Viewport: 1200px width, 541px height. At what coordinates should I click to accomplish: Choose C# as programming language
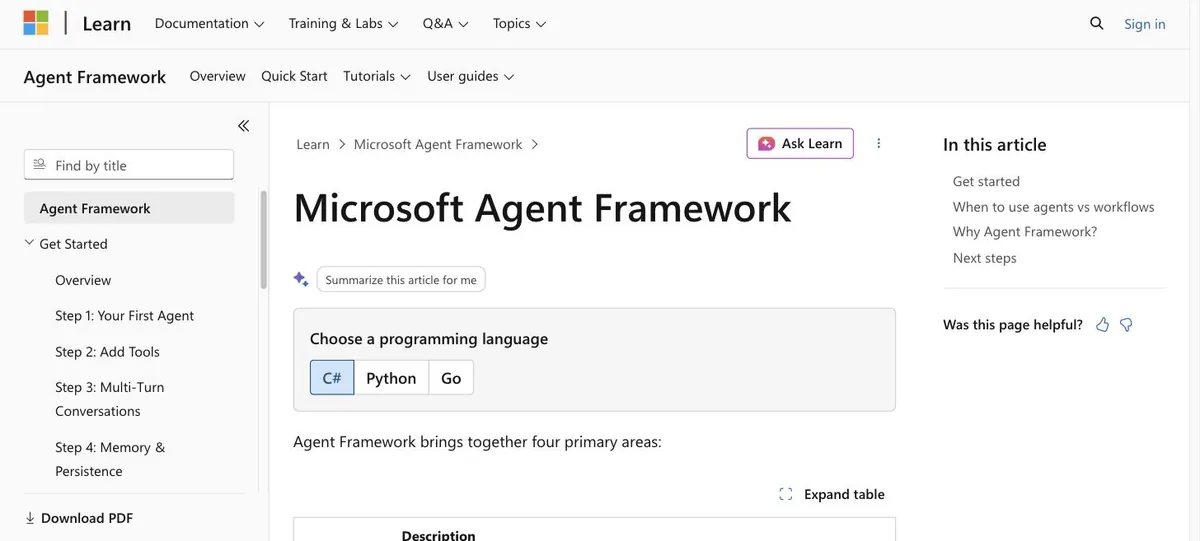pos(332,378)
